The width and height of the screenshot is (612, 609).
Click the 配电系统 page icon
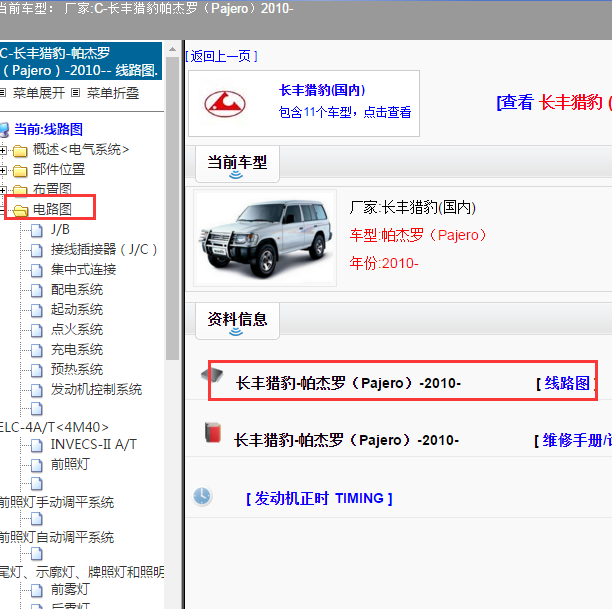click(x=37, y=290)
